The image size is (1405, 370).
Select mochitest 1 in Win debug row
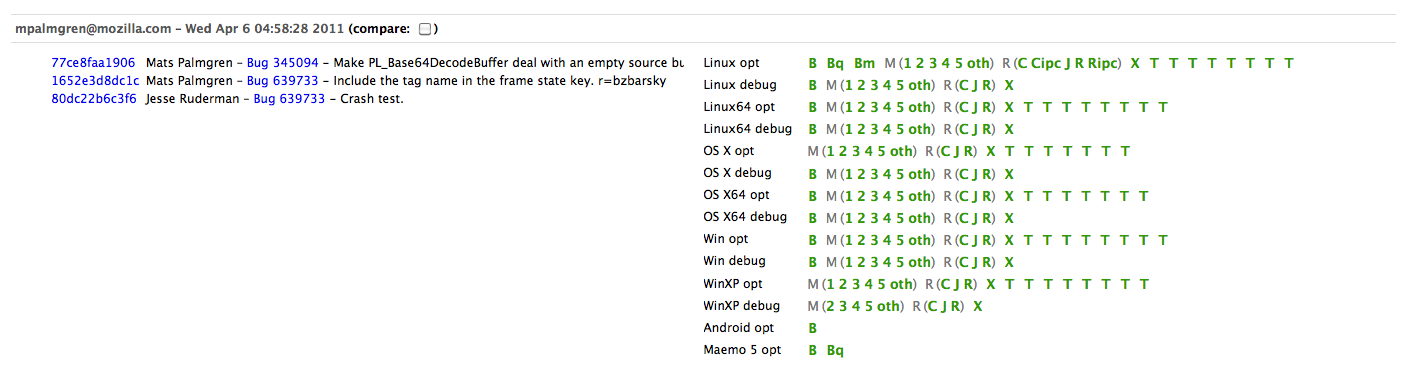[848, 262]
